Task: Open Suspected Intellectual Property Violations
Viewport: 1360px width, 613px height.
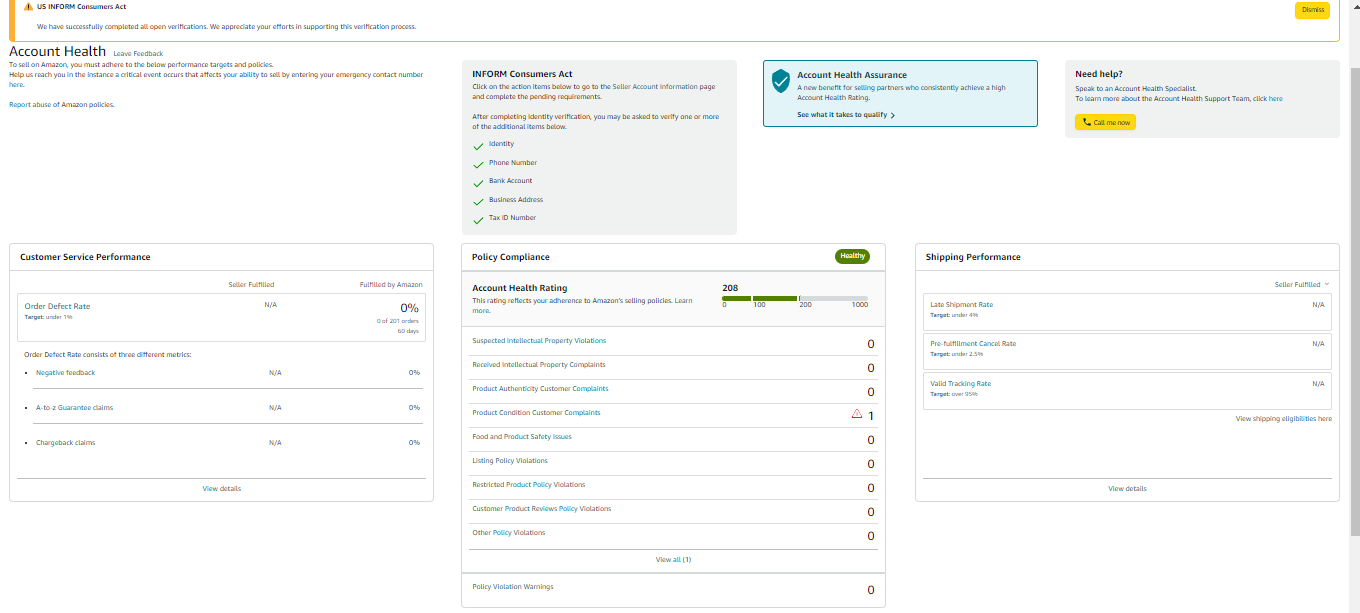Action: pyautogui.click(x=539, y=341)
